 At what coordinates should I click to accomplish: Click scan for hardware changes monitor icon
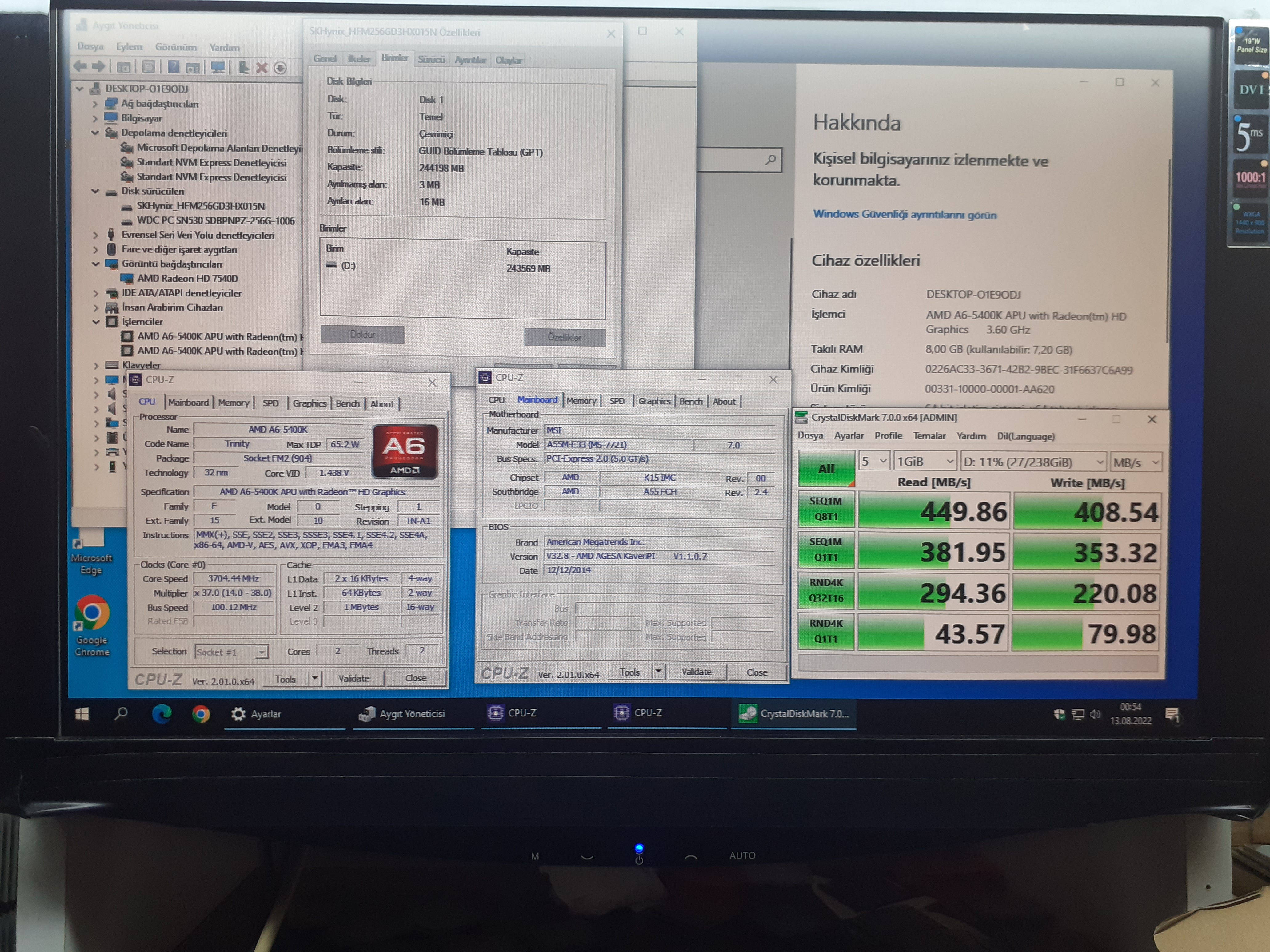(x=218, y=67)
